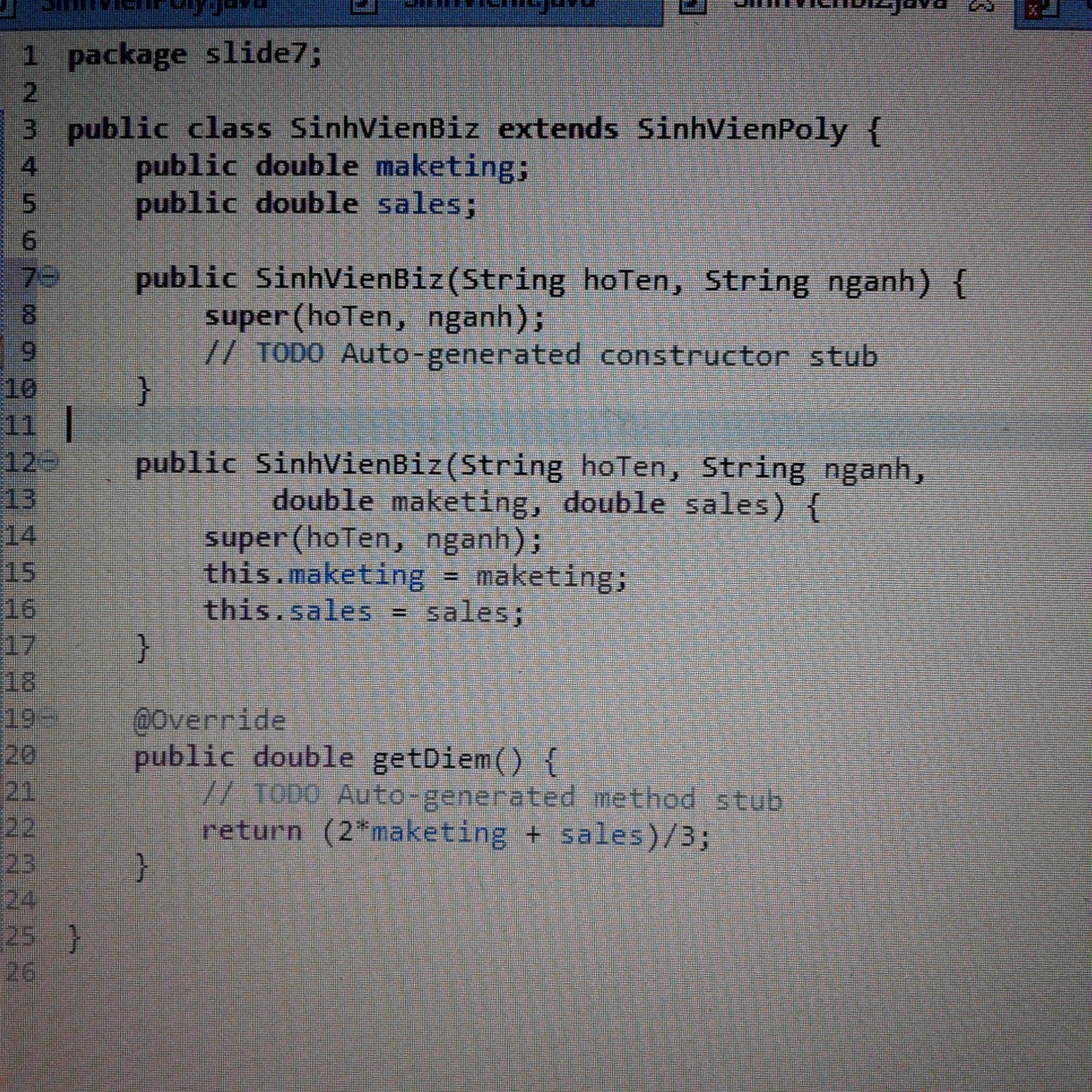Collapse the @Override getDiem method at line 19

point(49,719)
